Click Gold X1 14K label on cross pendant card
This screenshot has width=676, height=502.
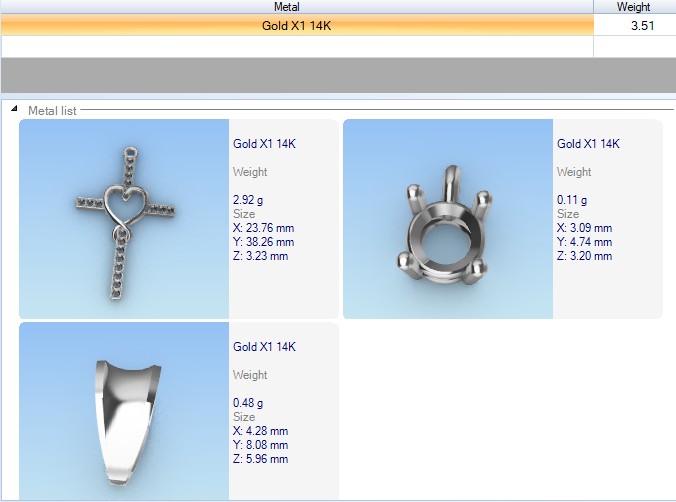(x=264, y=144)
